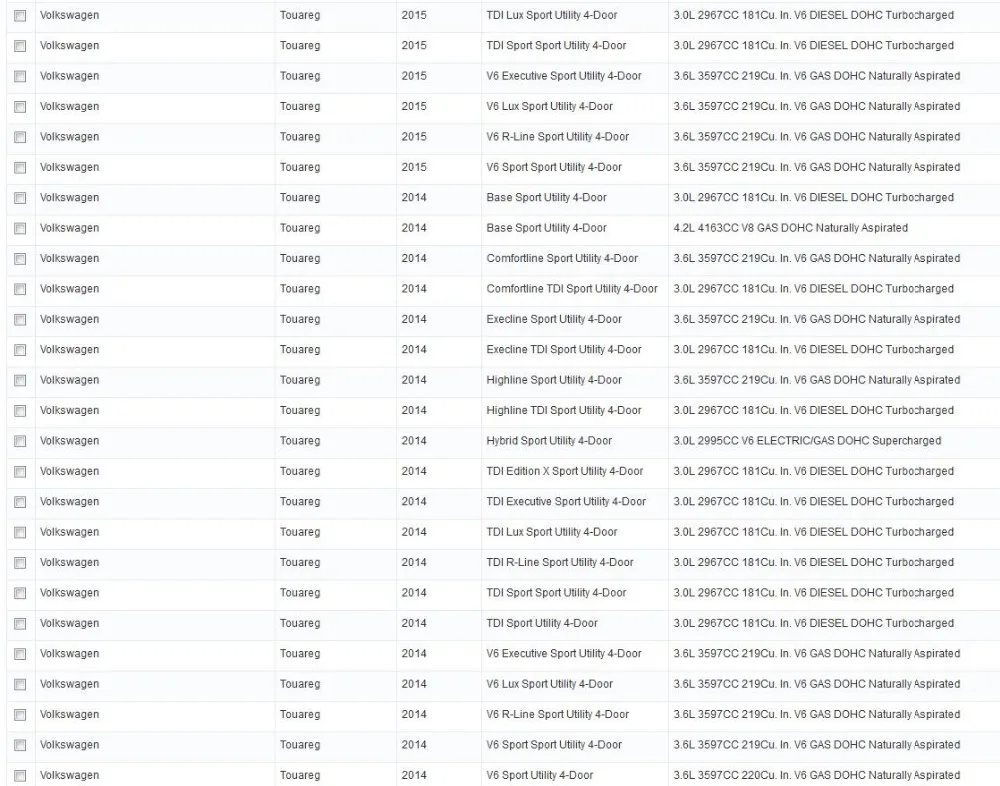Screen dimensions: 1000x786
Task: Click 'Comfortline TDI Sport Utility 4-Door' cell
Action: (571, 289)
